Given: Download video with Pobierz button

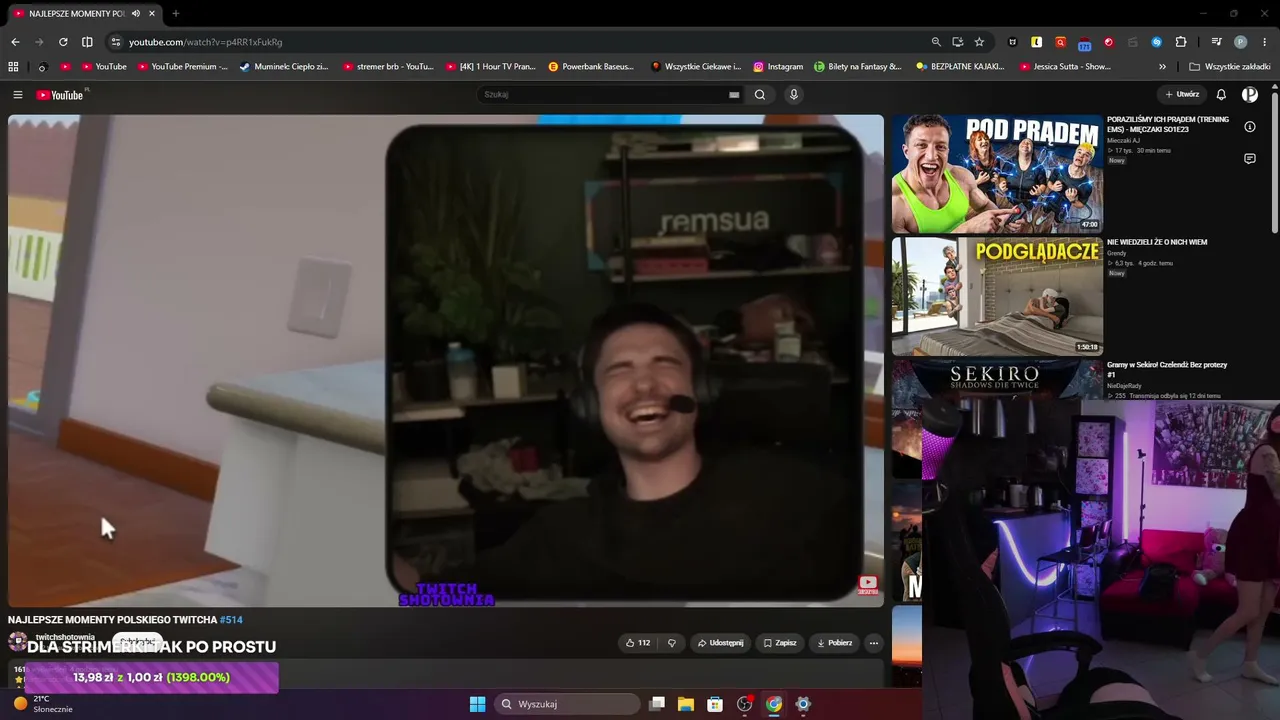Looking at the screenshot, I should (834, 643).
